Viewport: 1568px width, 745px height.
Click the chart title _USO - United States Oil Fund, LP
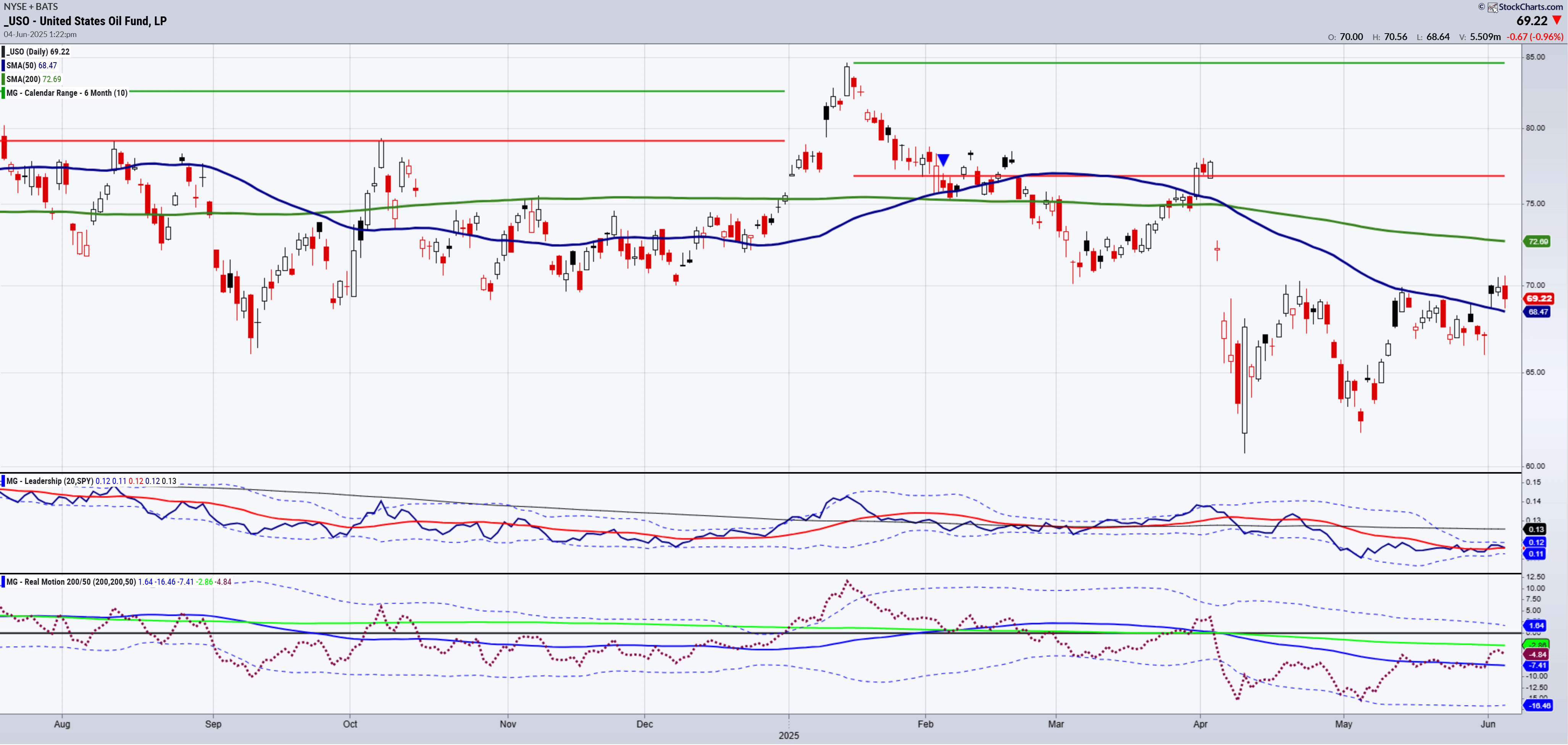85,21
